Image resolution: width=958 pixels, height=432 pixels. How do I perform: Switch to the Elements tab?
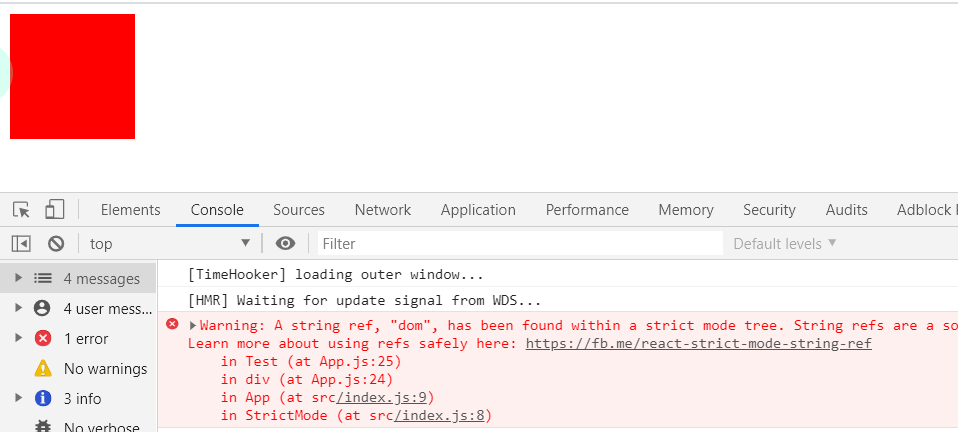130,210
